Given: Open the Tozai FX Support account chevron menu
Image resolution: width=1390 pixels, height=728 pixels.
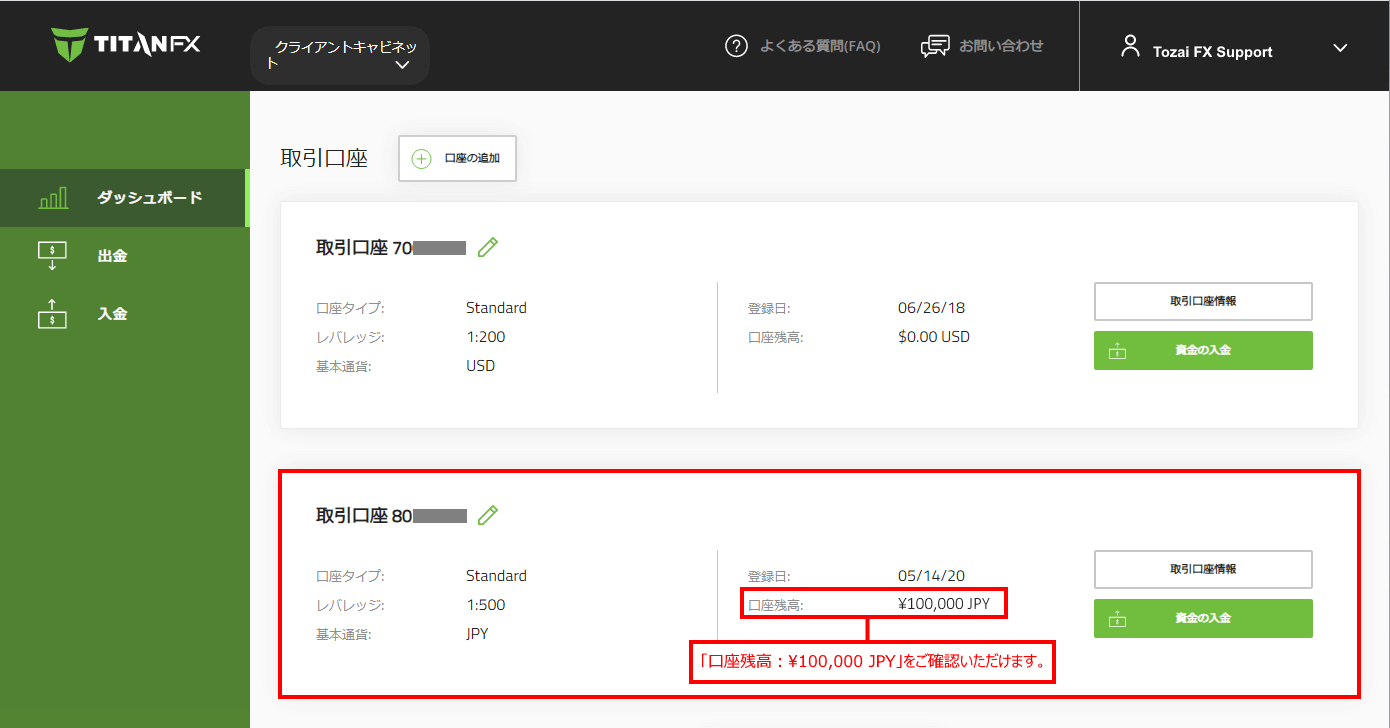Looking at the screenshot, I should click(1340, 46).
